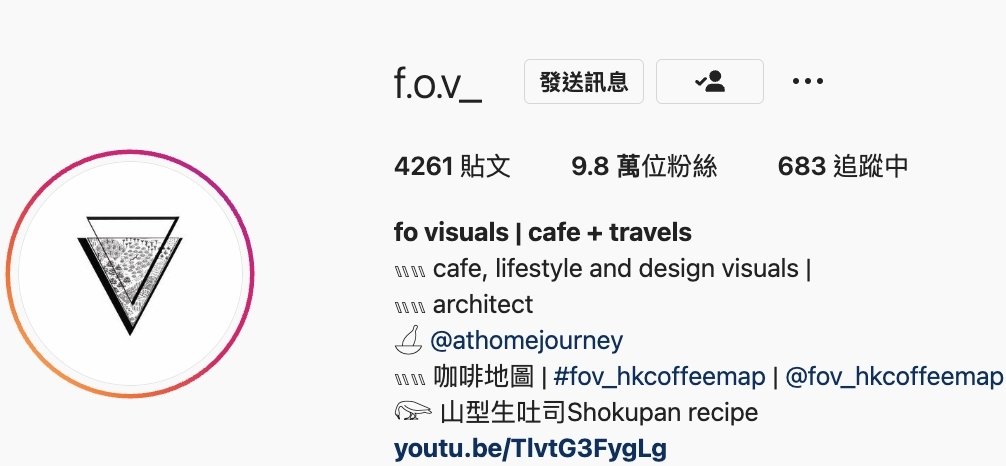View the 4261 貼文 posts count
1006x466 pixels.
[x=452, y=167]
